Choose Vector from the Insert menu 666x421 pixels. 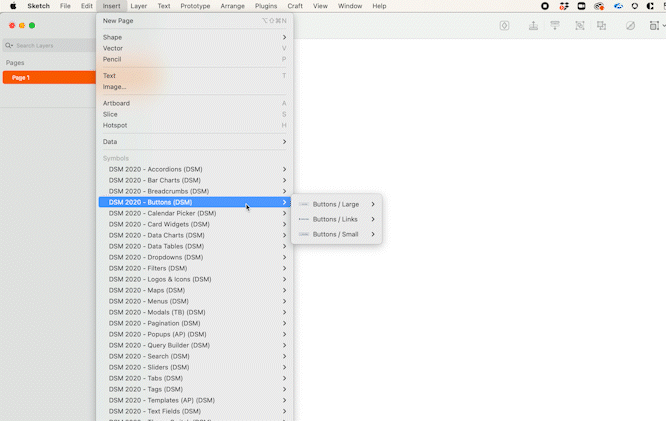(195, 48)
